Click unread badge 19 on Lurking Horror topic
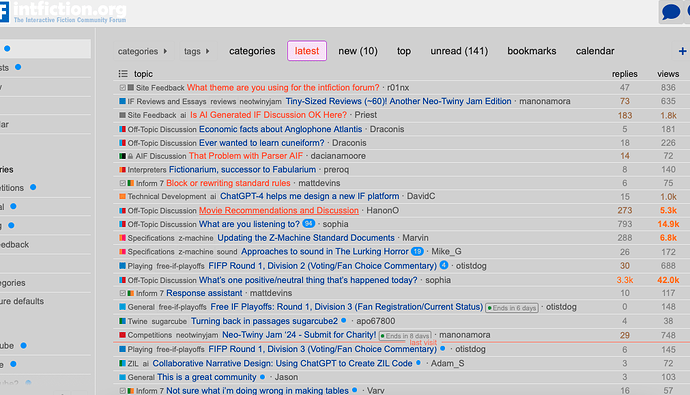The width and height of the screenshot is (690, 395). click(417, 251)
